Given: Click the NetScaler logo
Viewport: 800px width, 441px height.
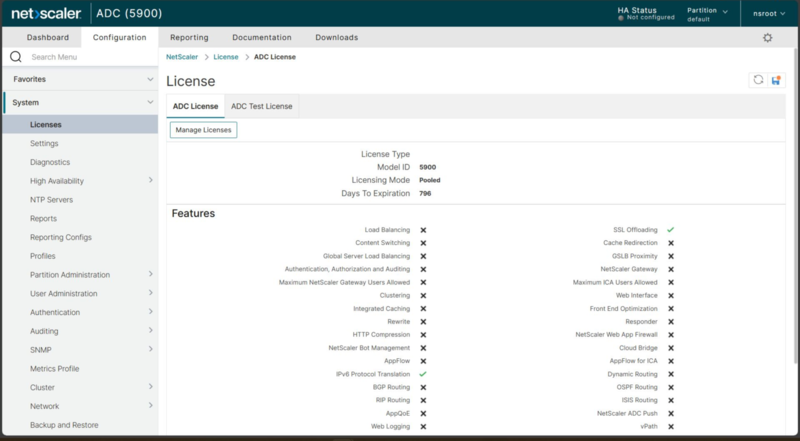Looking at the screenshot, I should coord(46,14).
